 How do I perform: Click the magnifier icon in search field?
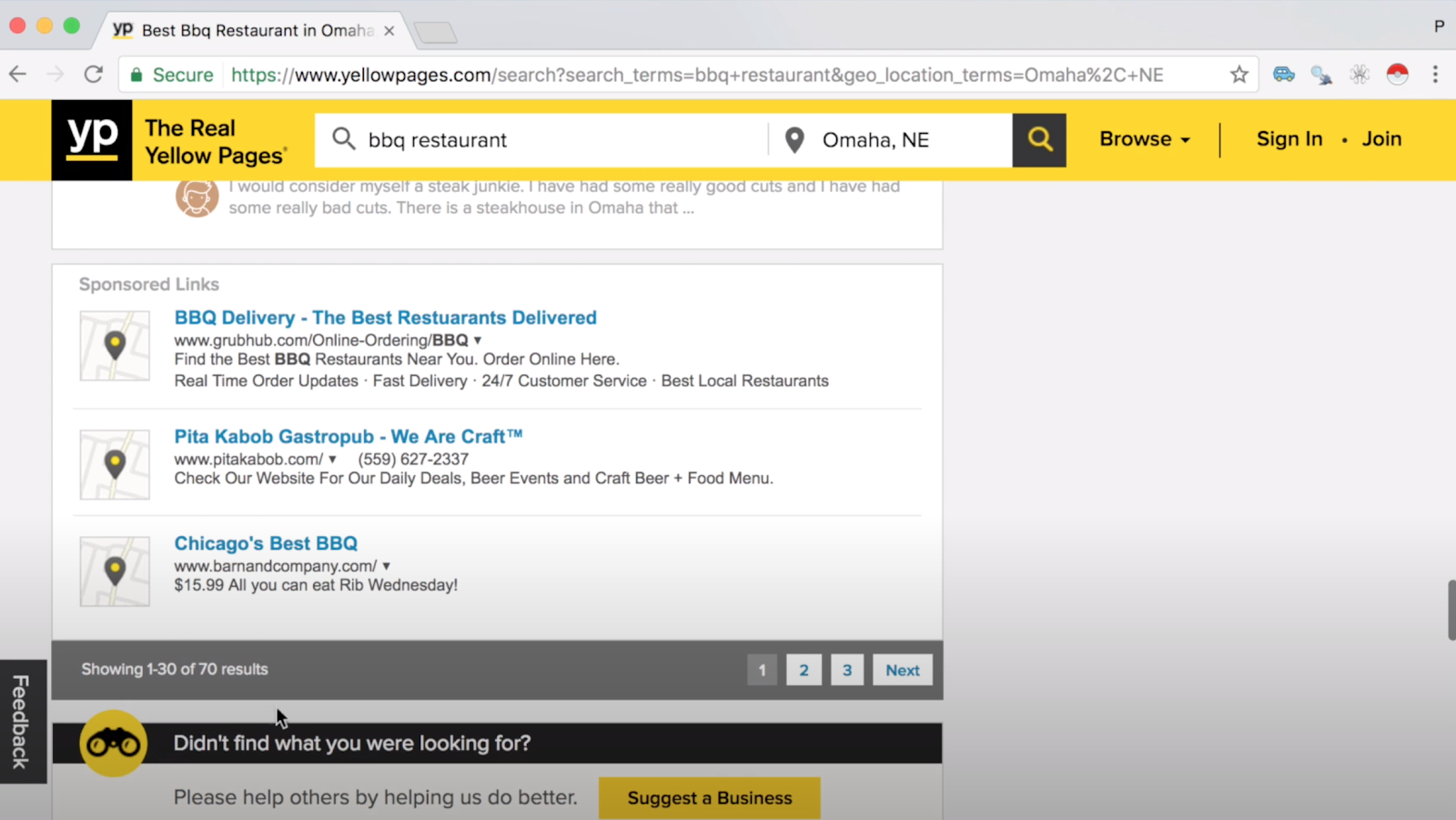343,139
